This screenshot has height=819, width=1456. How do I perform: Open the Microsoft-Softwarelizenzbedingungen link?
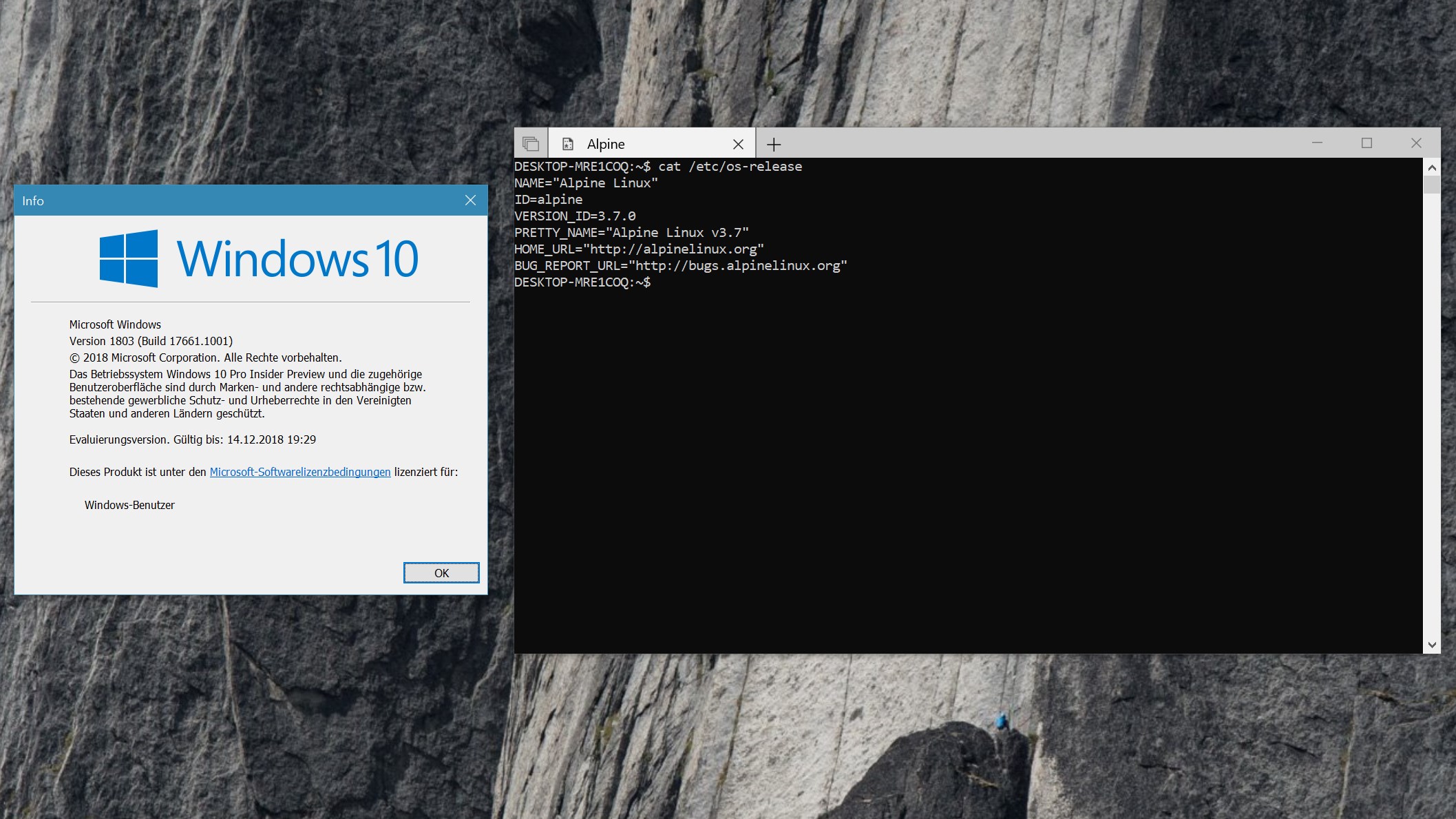[299, 472]
